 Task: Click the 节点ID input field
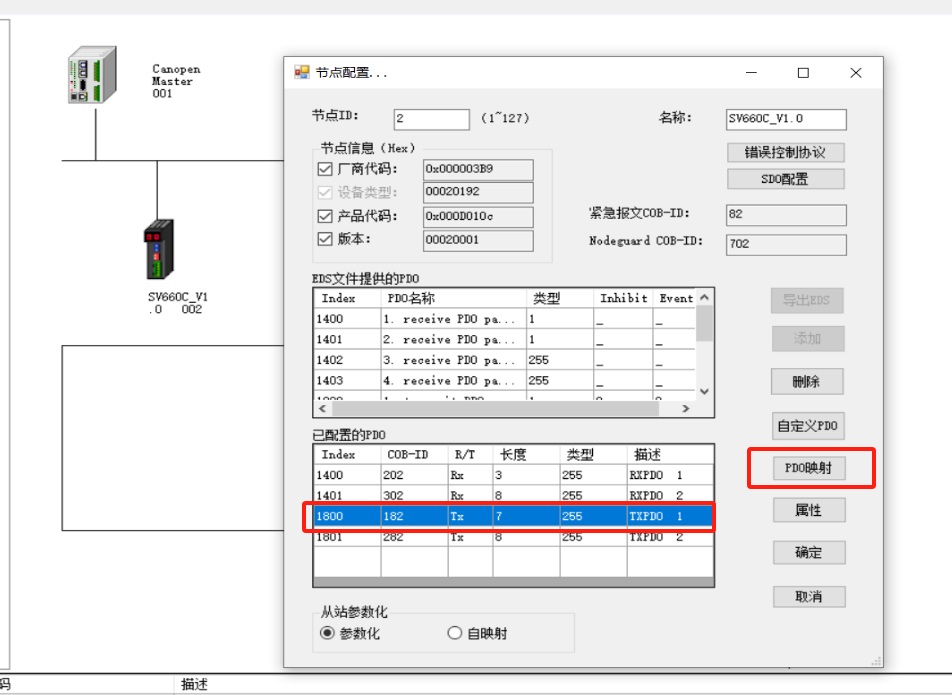(x=431, y=119)
